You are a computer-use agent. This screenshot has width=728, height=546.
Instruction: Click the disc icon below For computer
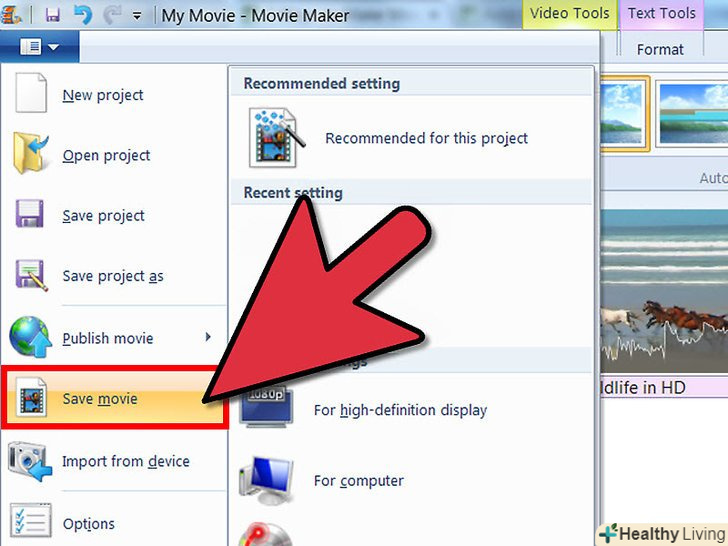pos(265,534)
